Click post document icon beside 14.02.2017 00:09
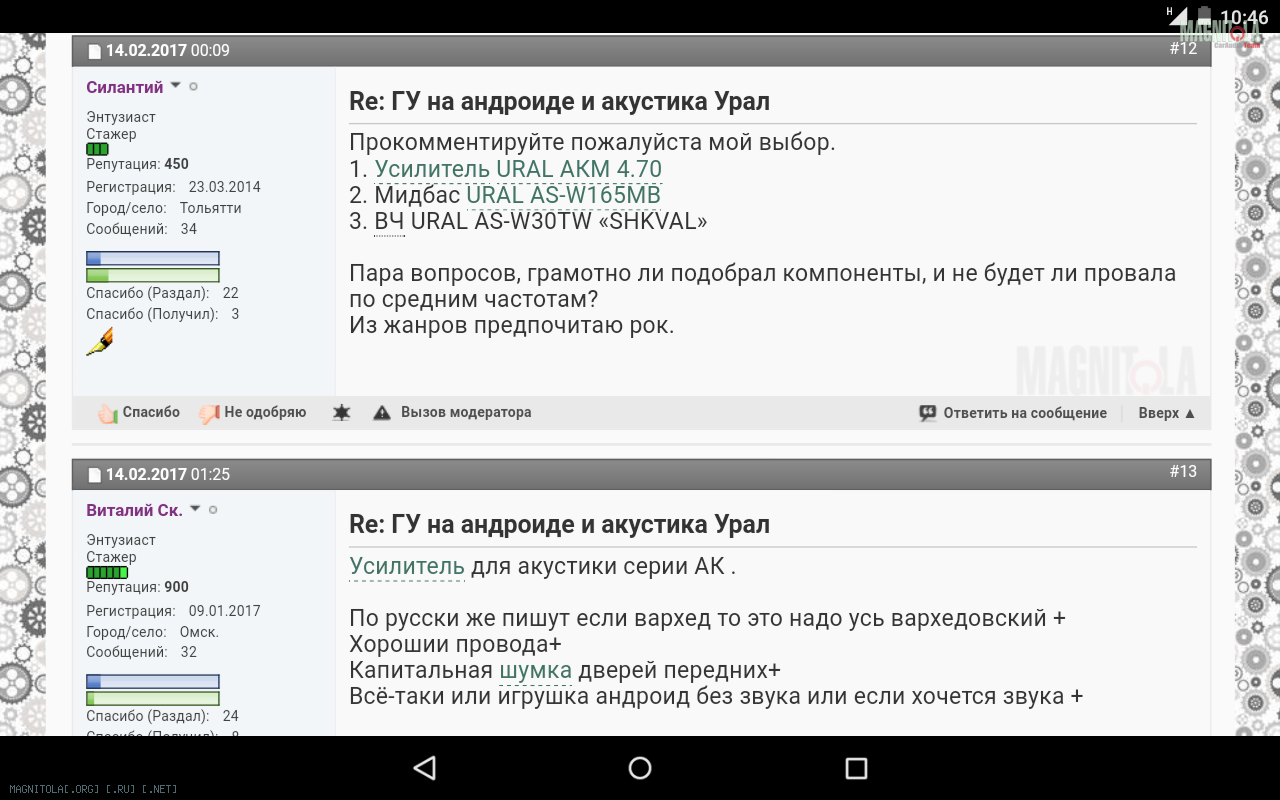The width and height of the screenshot is (1280, 800). [95, 51]
